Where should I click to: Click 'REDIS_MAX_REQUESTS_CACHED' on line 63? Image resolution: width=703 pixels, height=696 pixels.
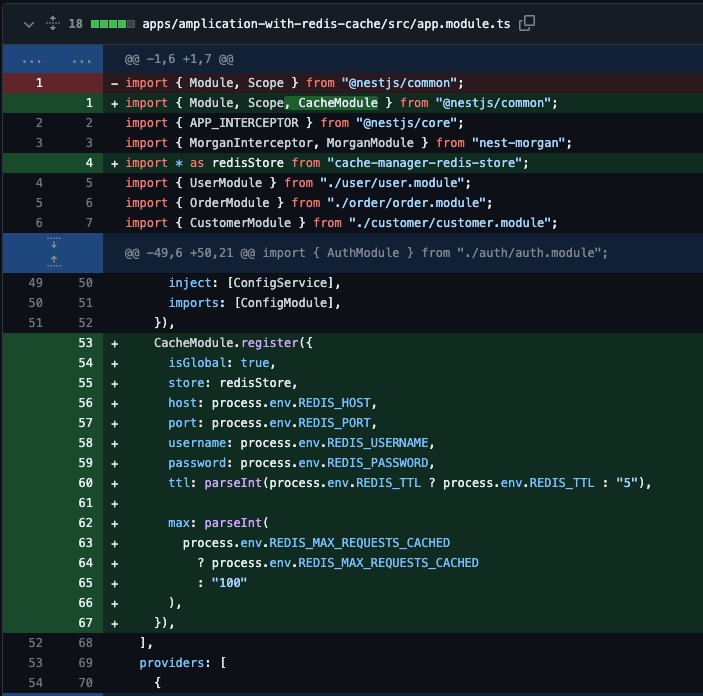(x=360, y=543)
